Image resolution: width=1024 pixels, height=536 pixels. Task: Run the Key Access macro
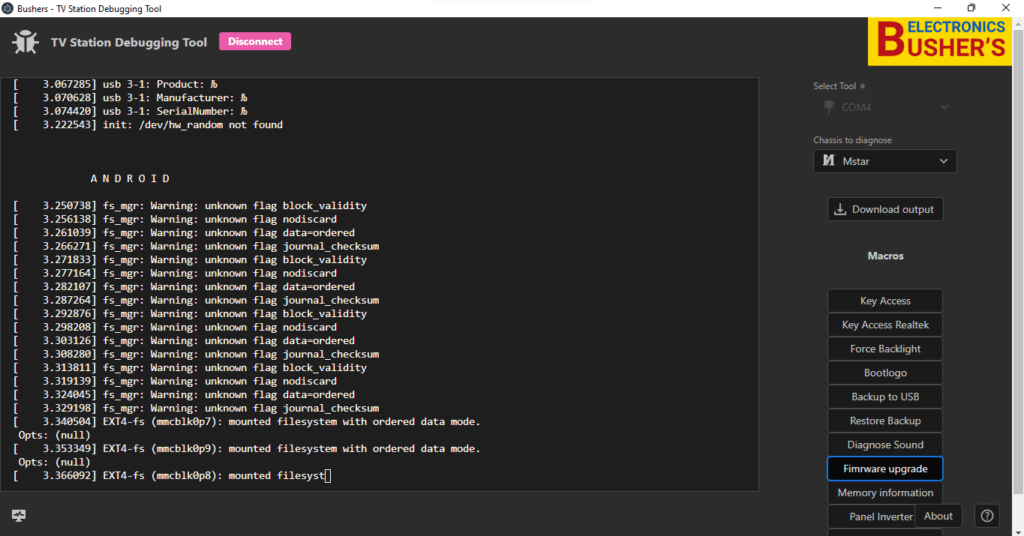click(884, 301)
